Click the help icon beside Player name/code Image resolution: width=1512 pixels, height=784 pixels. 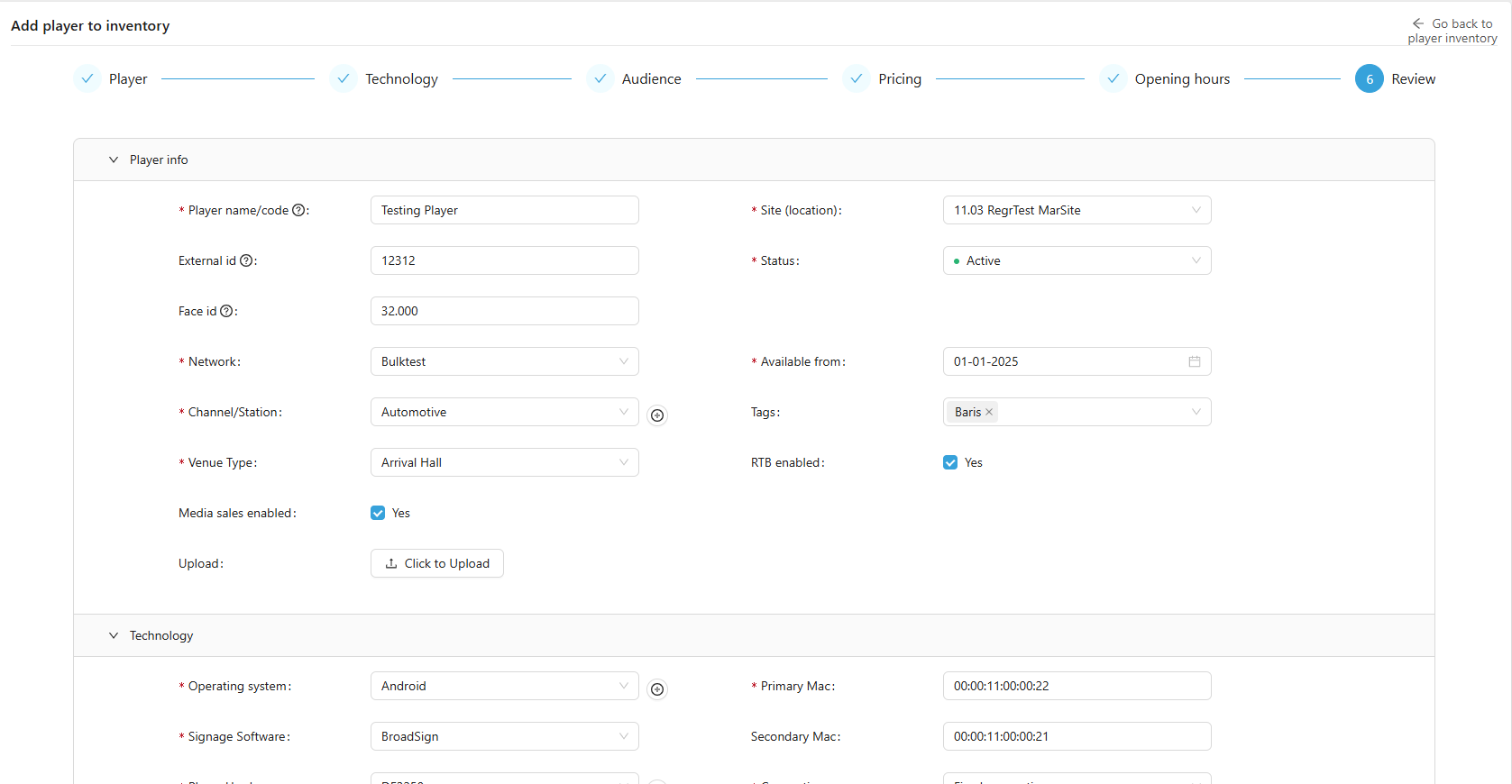298,210
